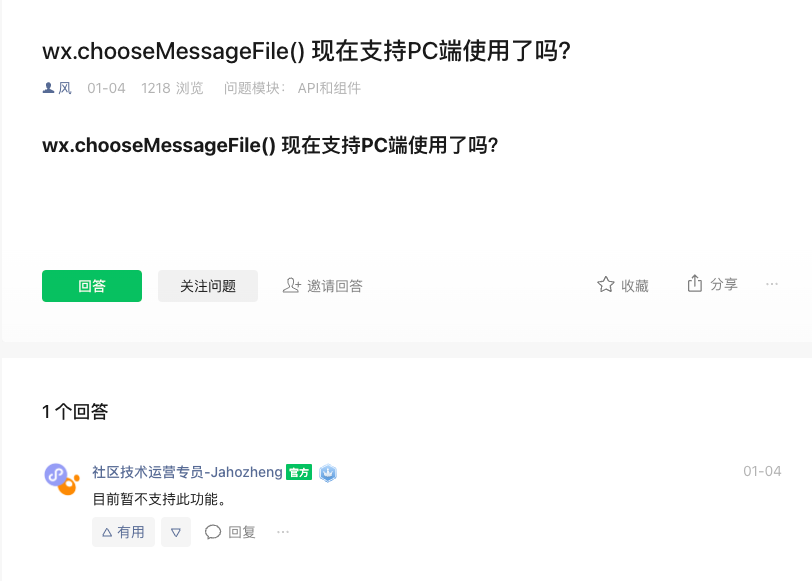Open the question's more options ellipsis
This screenshot has height=581, width=812.
[x=772, y=284]
